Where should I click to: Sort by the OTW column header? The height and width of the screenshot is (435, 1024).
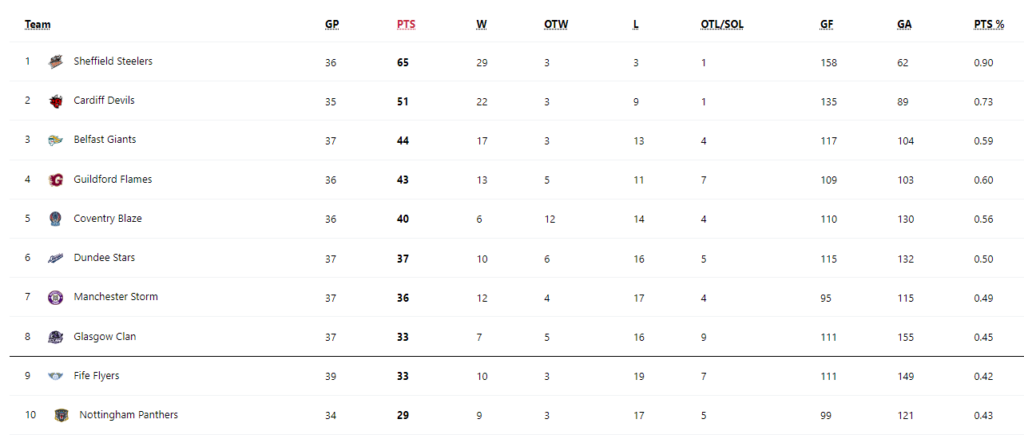click(556, 25)
